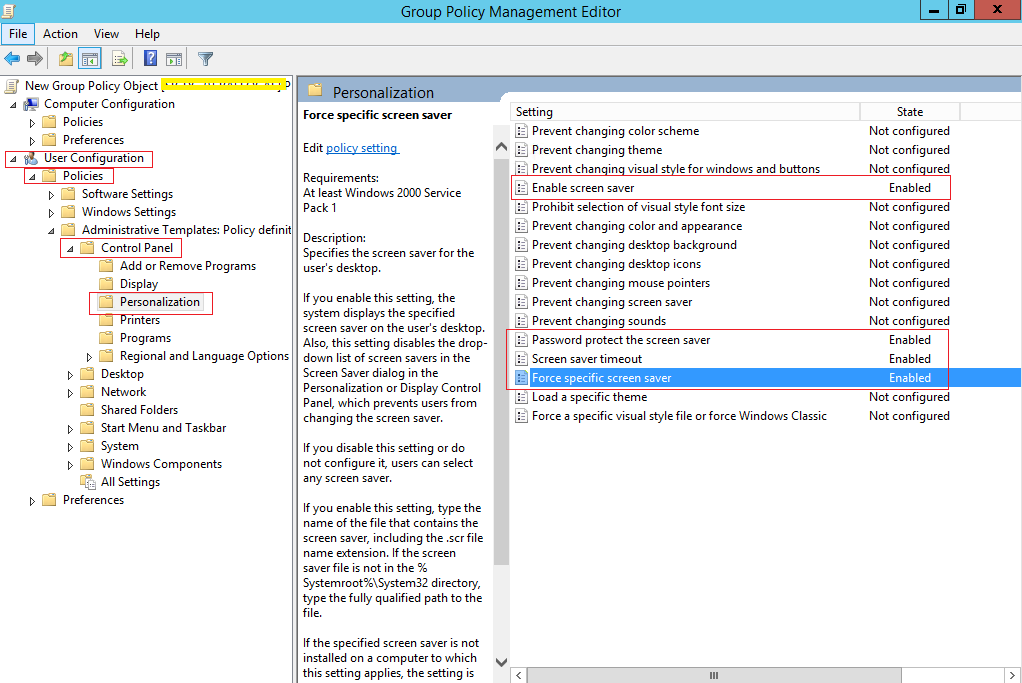Select 'Prevent changing desktop background' setting

click(634, 245)
